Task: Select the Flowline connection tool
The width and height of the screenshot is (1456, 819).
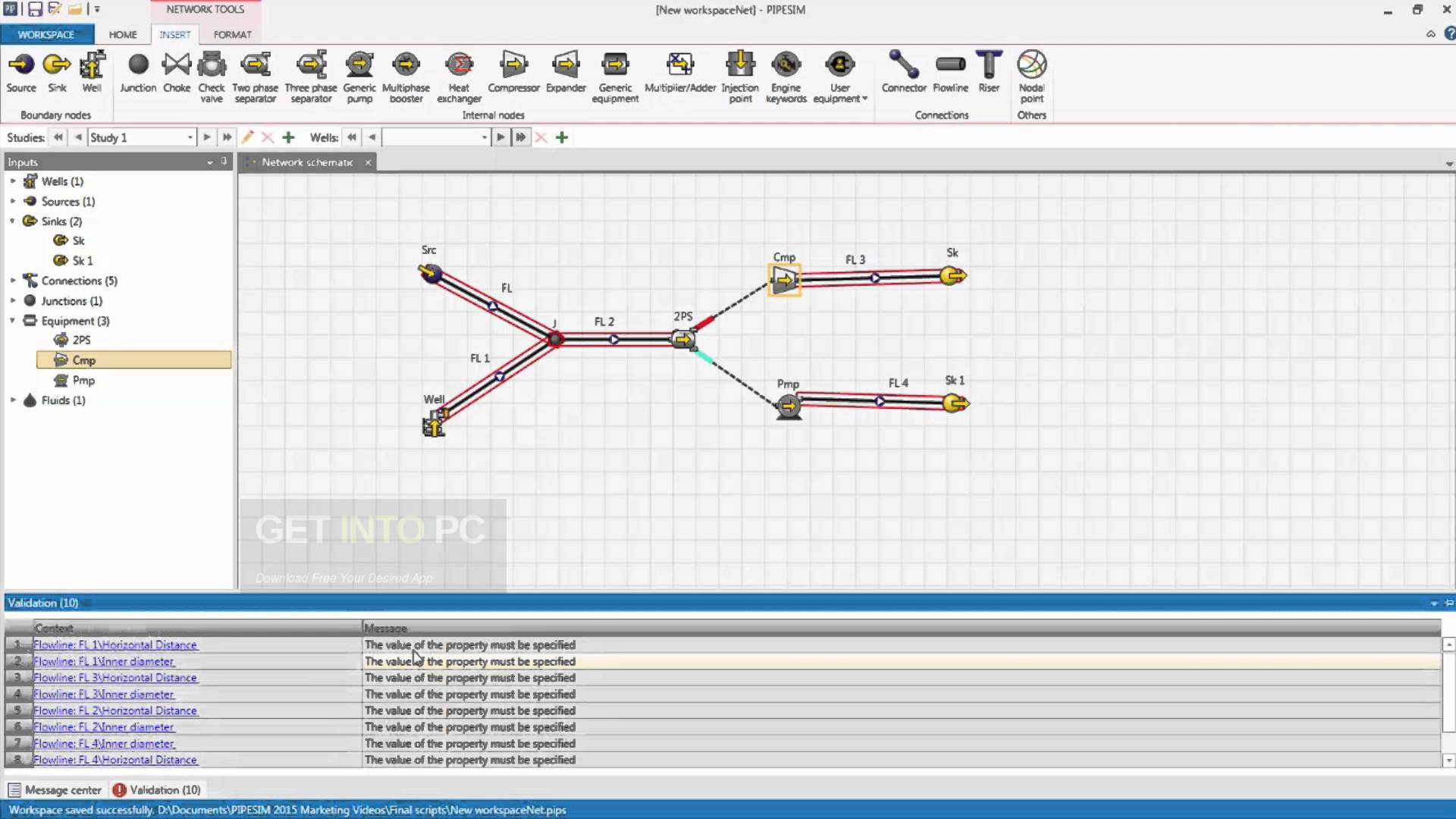Action: pos(950,73)
